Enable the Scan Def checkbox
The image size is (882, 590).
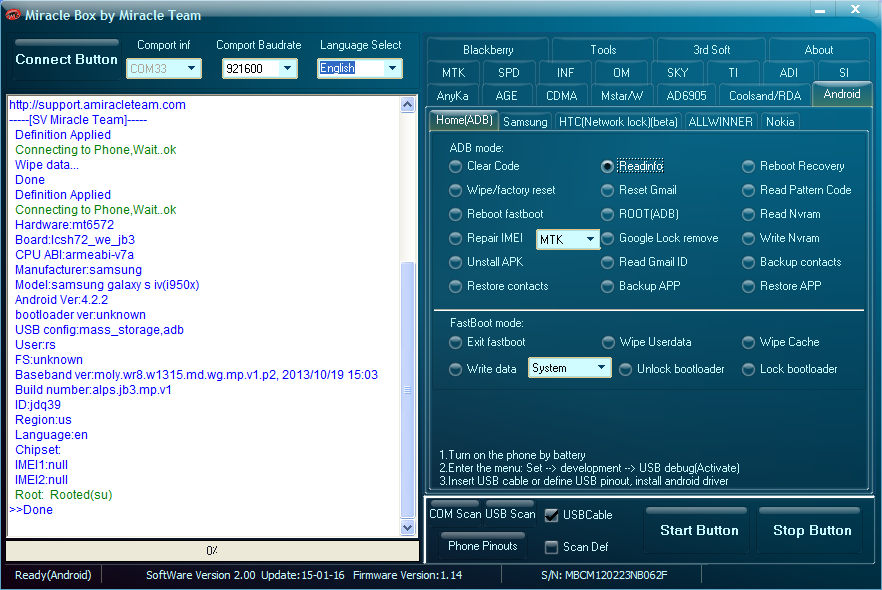click(577, 547)
